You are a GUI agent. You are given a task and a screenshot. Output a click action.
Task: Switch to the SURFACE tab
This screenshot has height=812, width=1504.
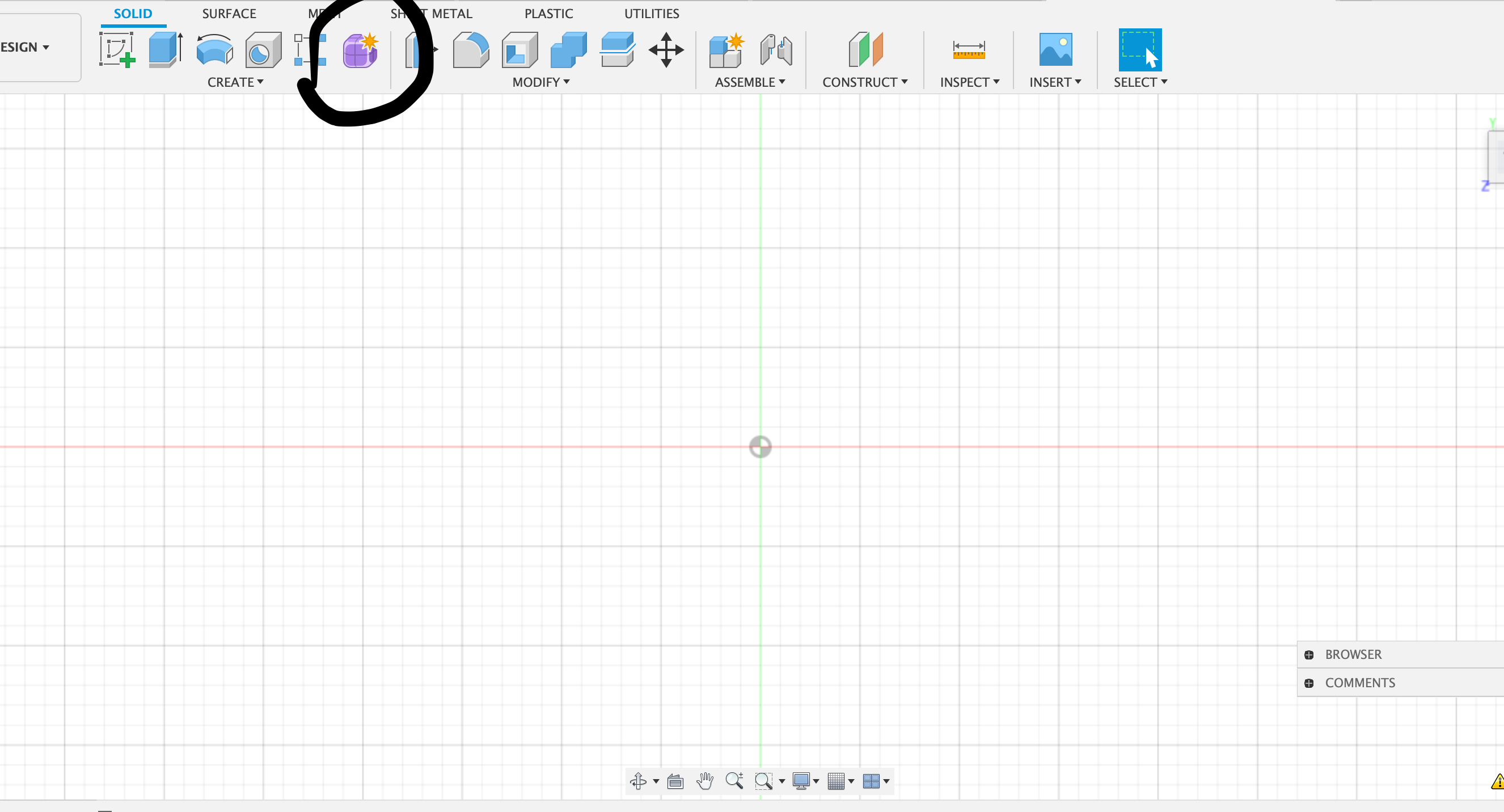(229, 13)
